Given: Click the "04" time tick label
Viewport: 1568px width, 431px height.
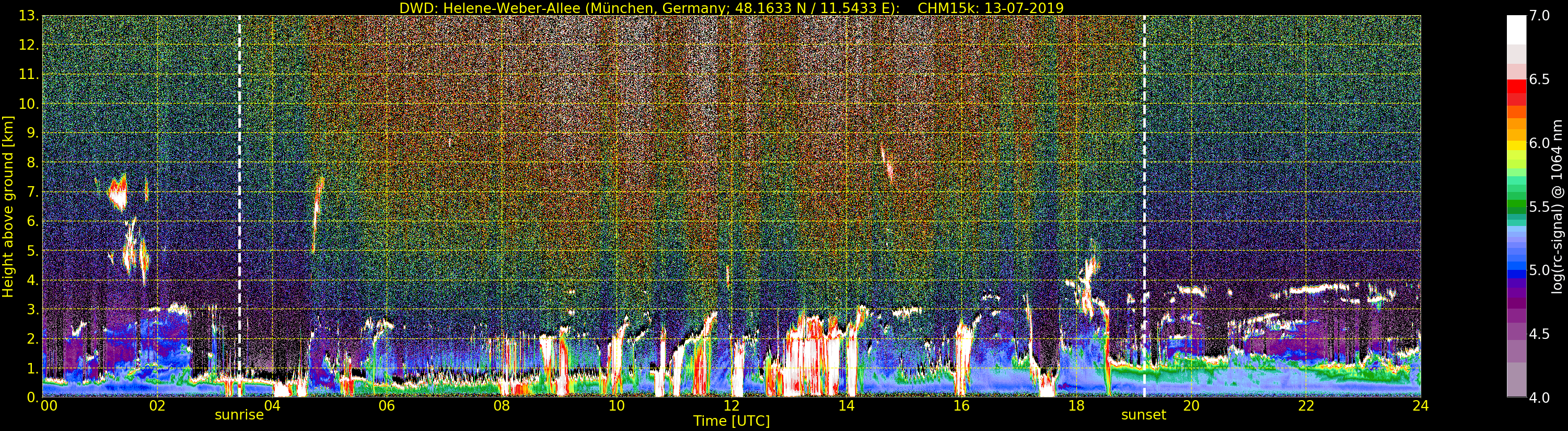Looking at the screenshot, I should tap(272, 406).
